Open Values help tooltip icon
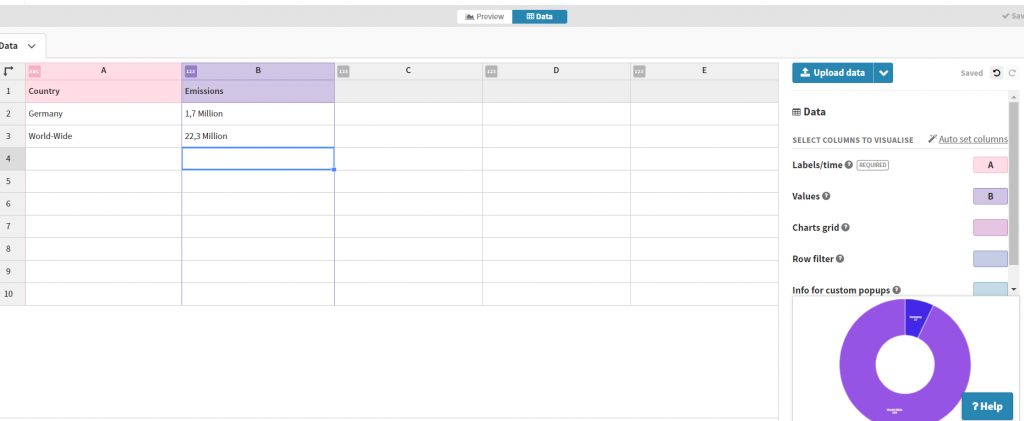This screenshot has width=1024, height=421. click(x=826, y=196)
